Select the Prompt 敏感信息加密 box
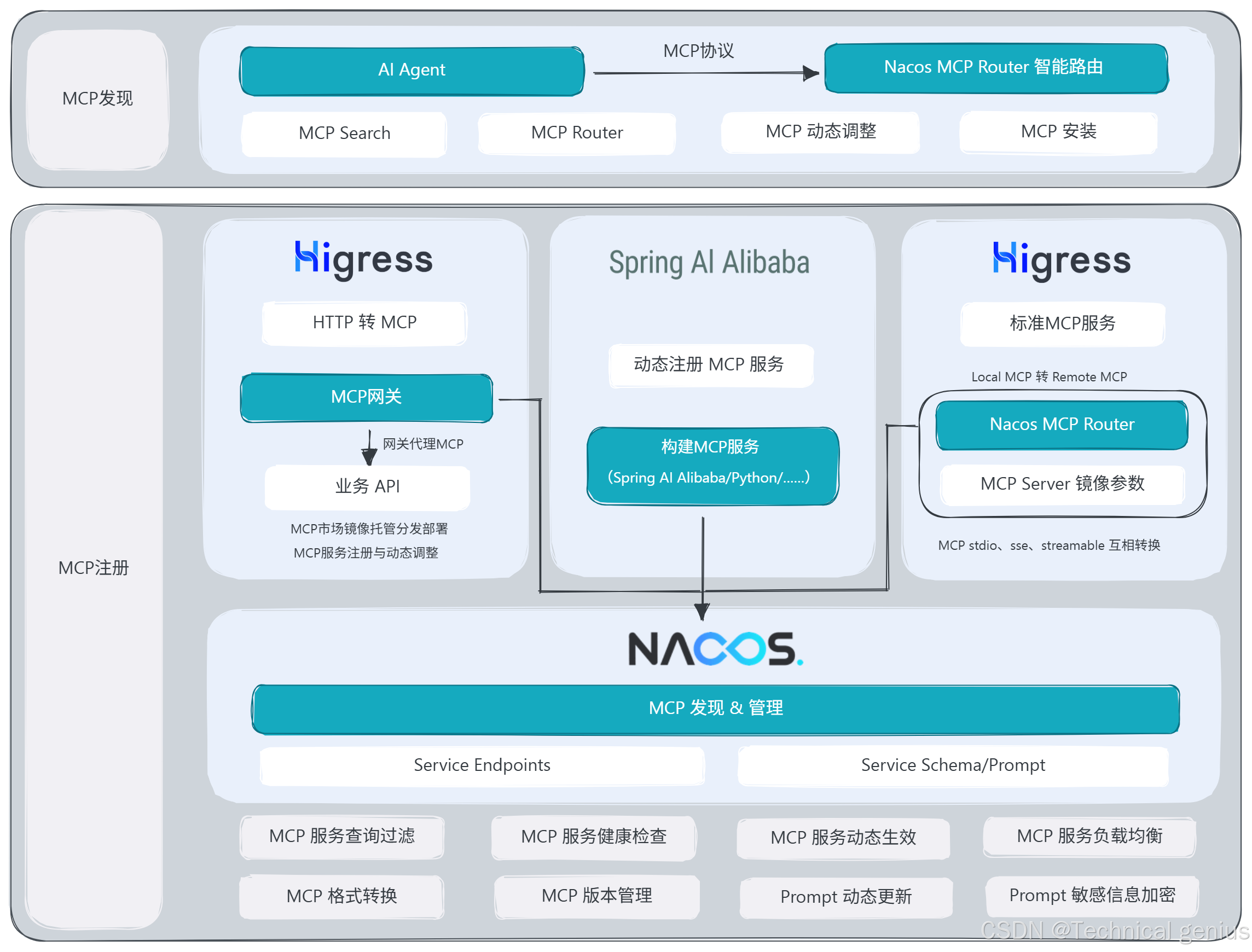Viewport: 1252px width, 952px height. coord(1092,895)
